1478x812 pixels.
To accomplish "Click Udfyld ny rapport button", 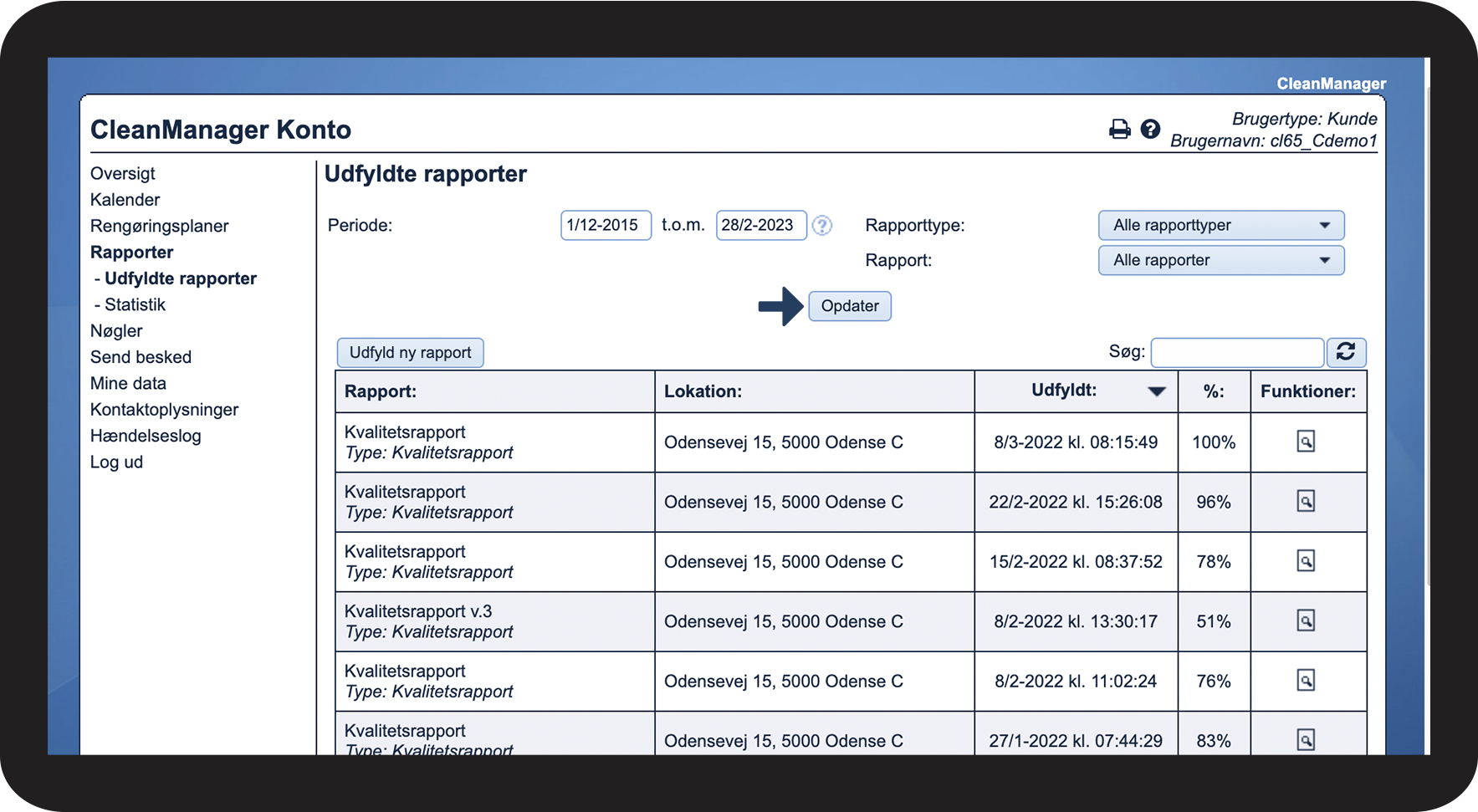I will pos(410,353).
